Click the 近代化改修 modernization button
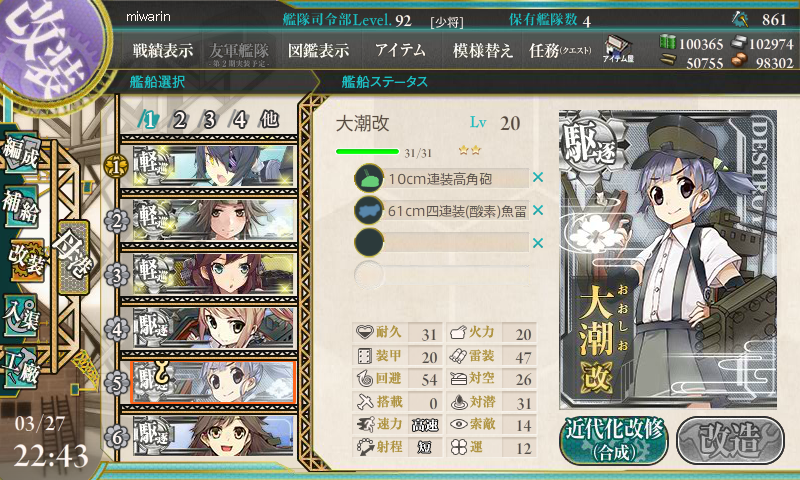 [614, 441]
